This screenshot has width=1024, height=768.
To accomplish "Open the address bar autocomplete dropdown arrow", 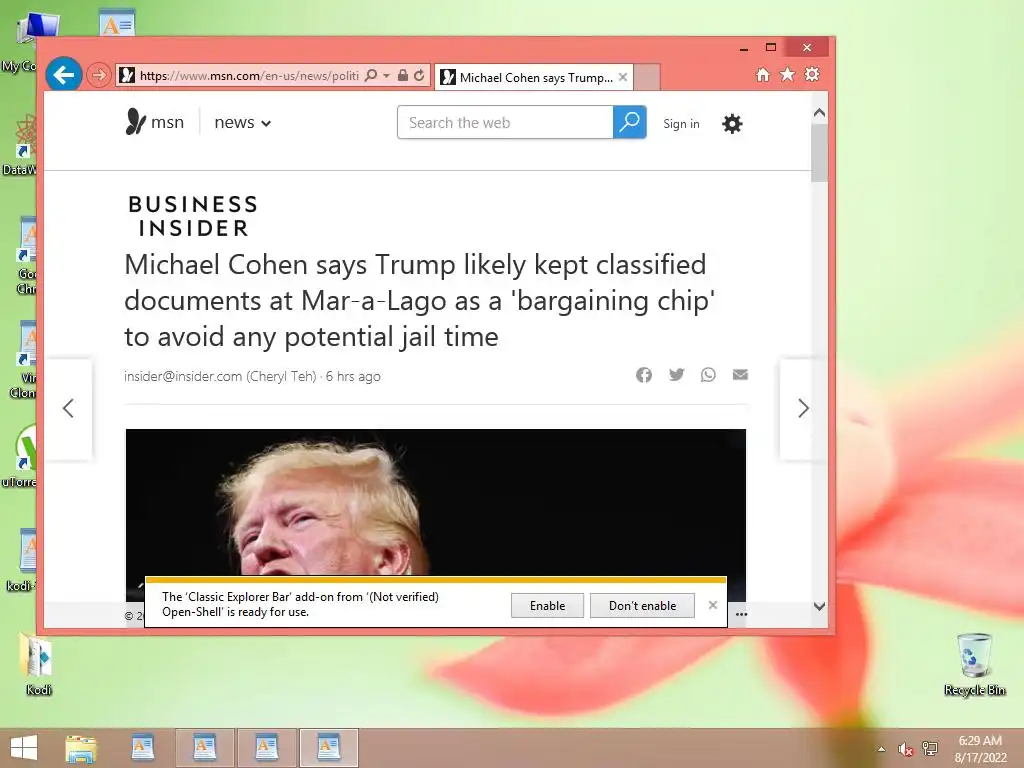I will (x=386, y=76).
